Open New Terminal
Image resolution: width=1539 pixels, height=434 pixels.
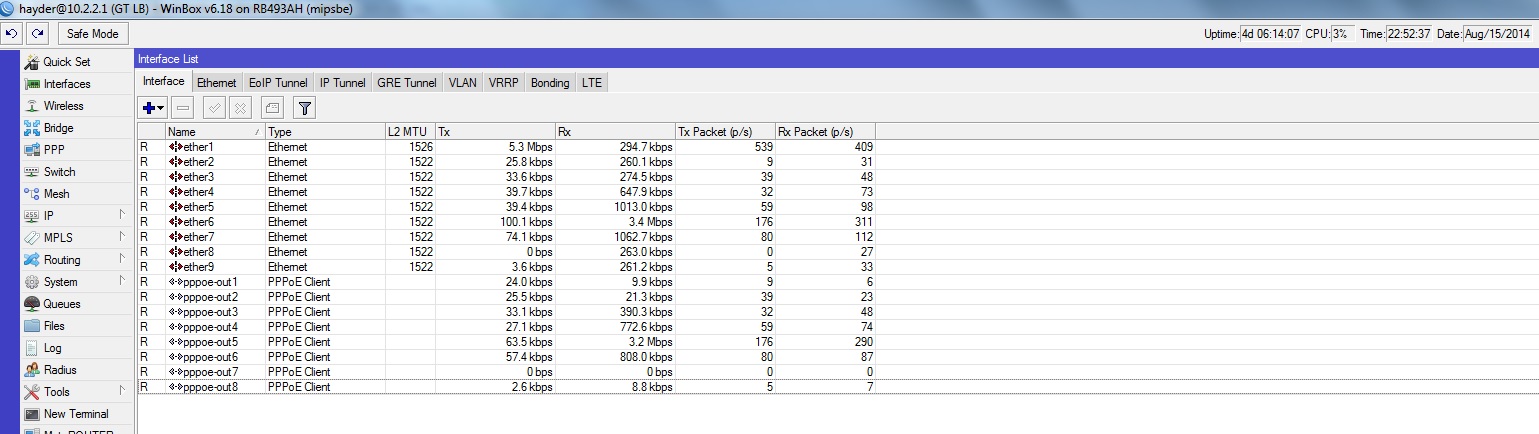(78, 414)
